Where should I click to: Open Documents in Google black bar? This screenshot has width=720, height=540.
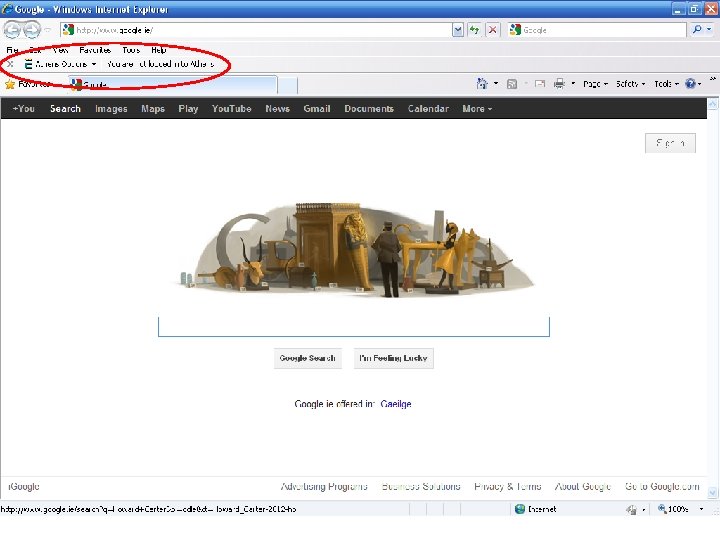[369, 109]
